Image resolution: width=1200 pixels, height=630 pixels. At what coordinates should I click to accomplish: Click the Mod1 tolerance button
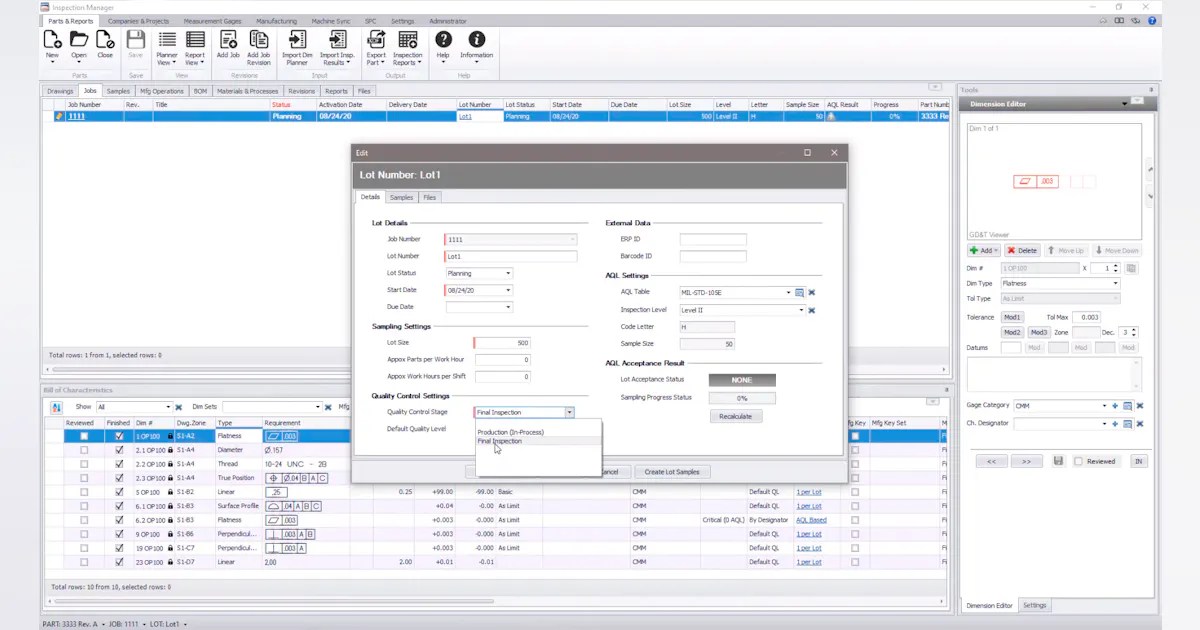pyautogui.click(x=1012, y=317)
